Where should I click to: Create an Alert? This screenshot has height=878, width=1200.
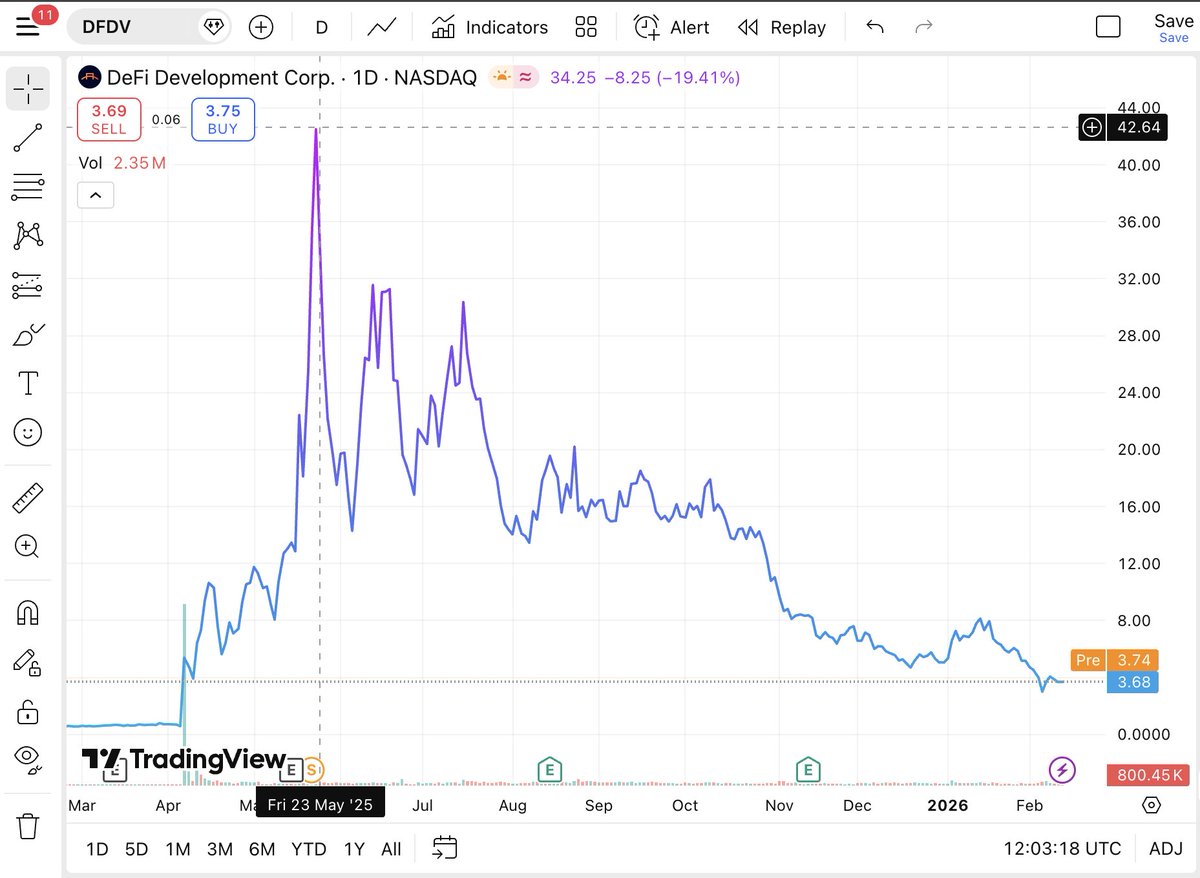[672, 27]
